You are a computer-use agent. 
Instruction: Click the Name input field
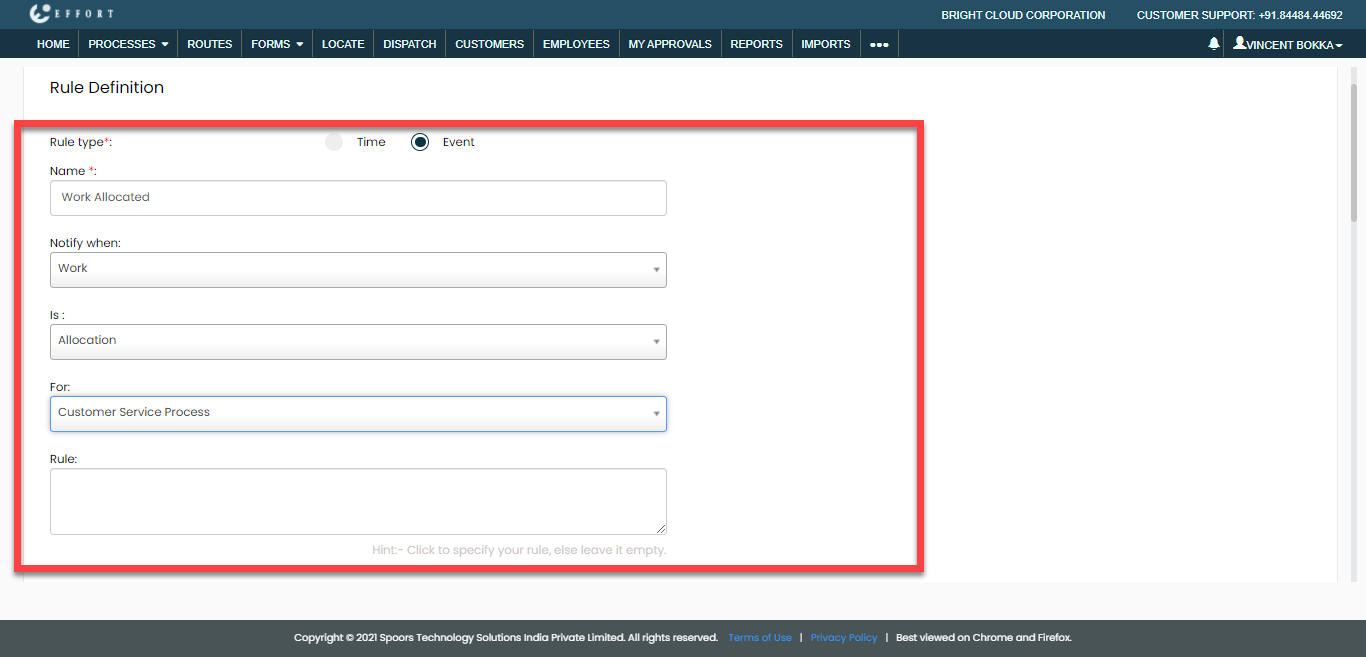point(358,198)
